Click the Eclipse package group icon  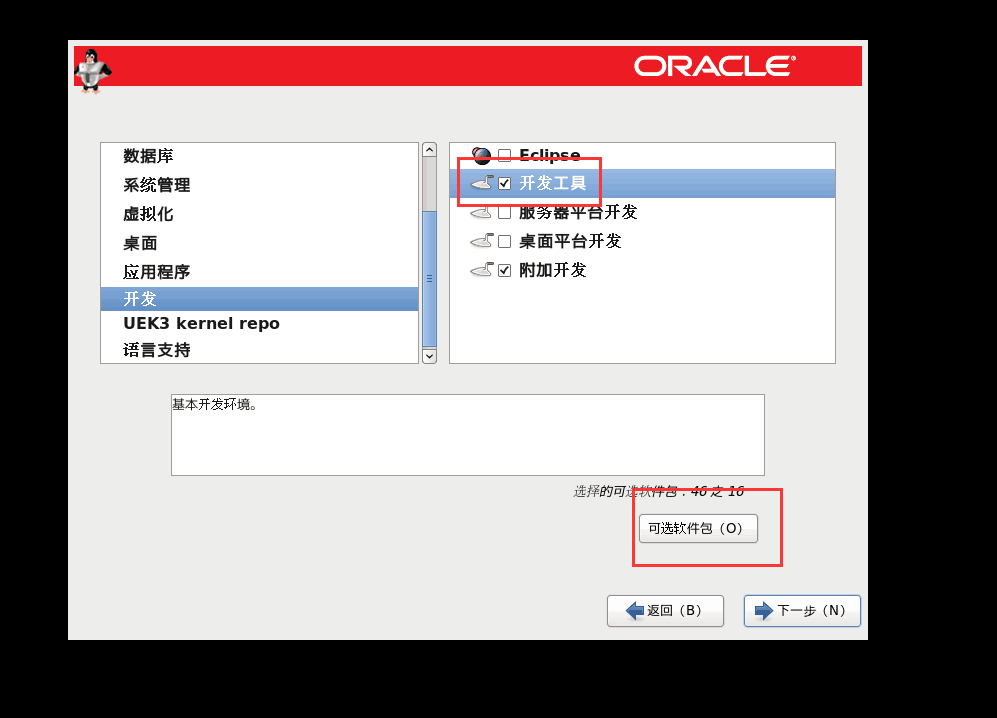482,156
